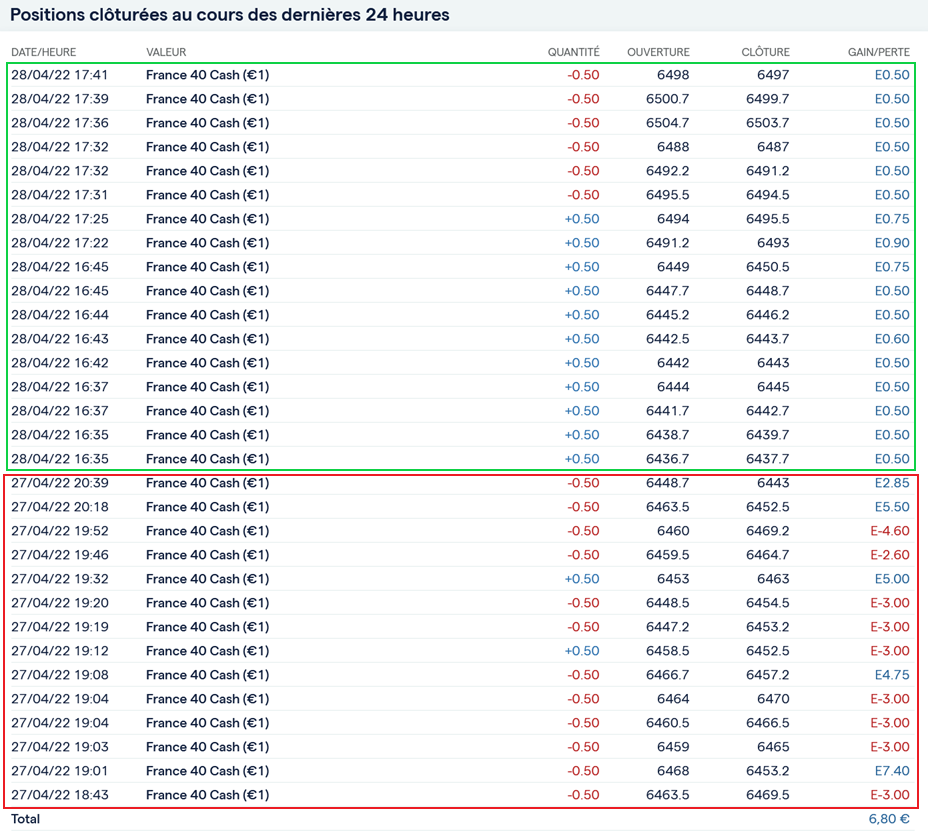Select the date cell 27/04/22 19:19
The height and width of the screenshot is (838, 929).
(x=60, y=627)
